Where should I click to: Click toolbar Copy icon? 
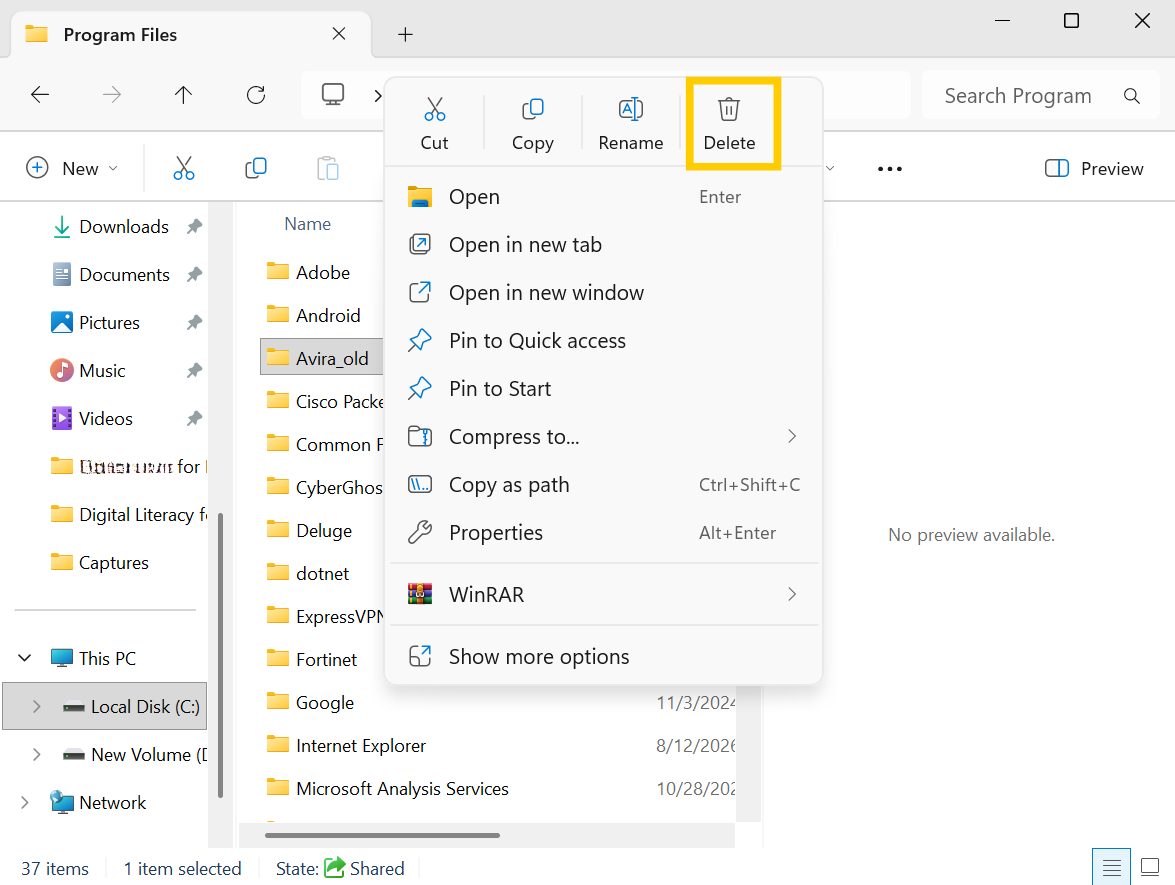click(256, 168)
